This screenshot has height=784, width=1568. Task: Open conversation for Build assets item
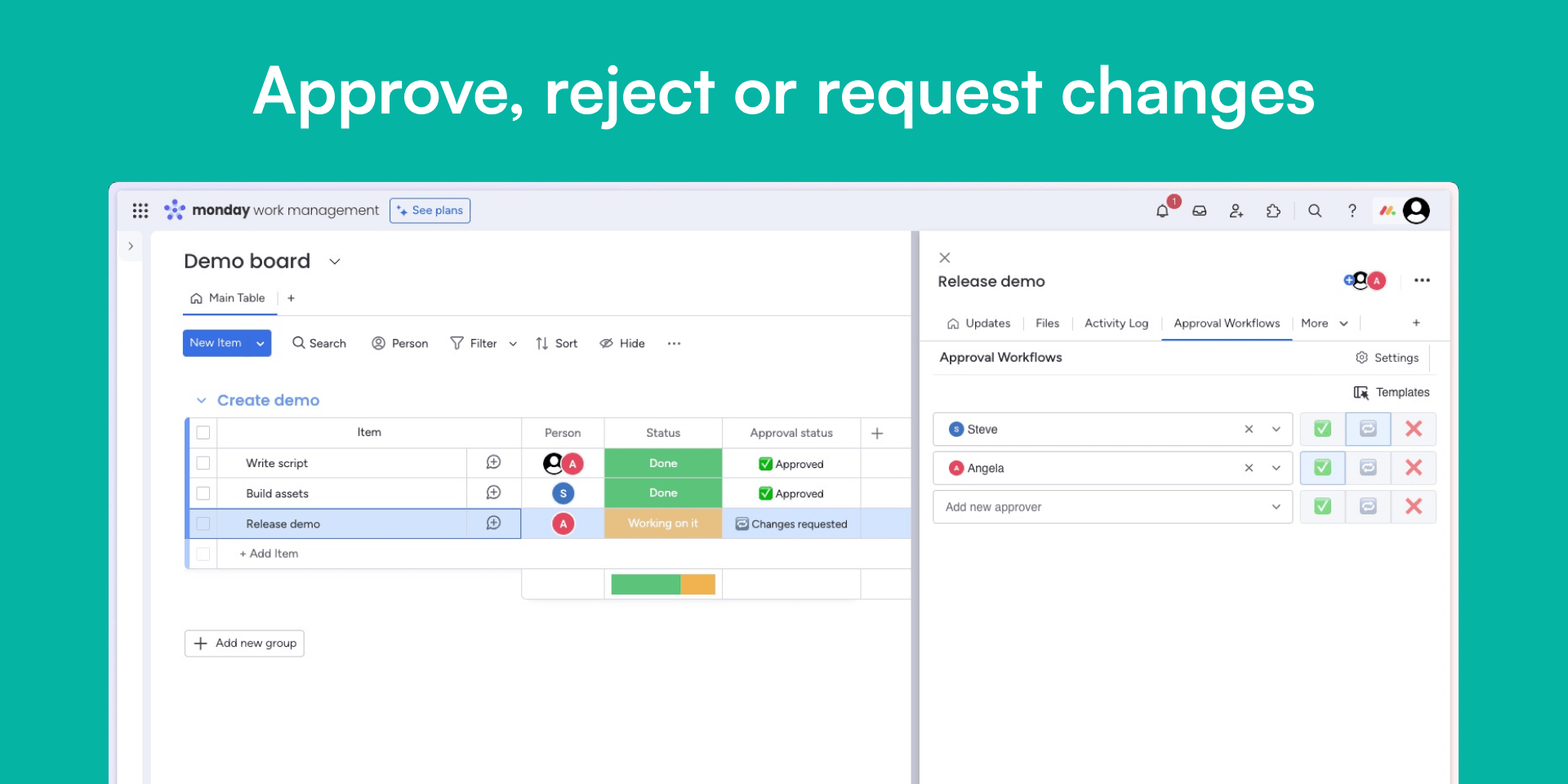tap(493, 492)
